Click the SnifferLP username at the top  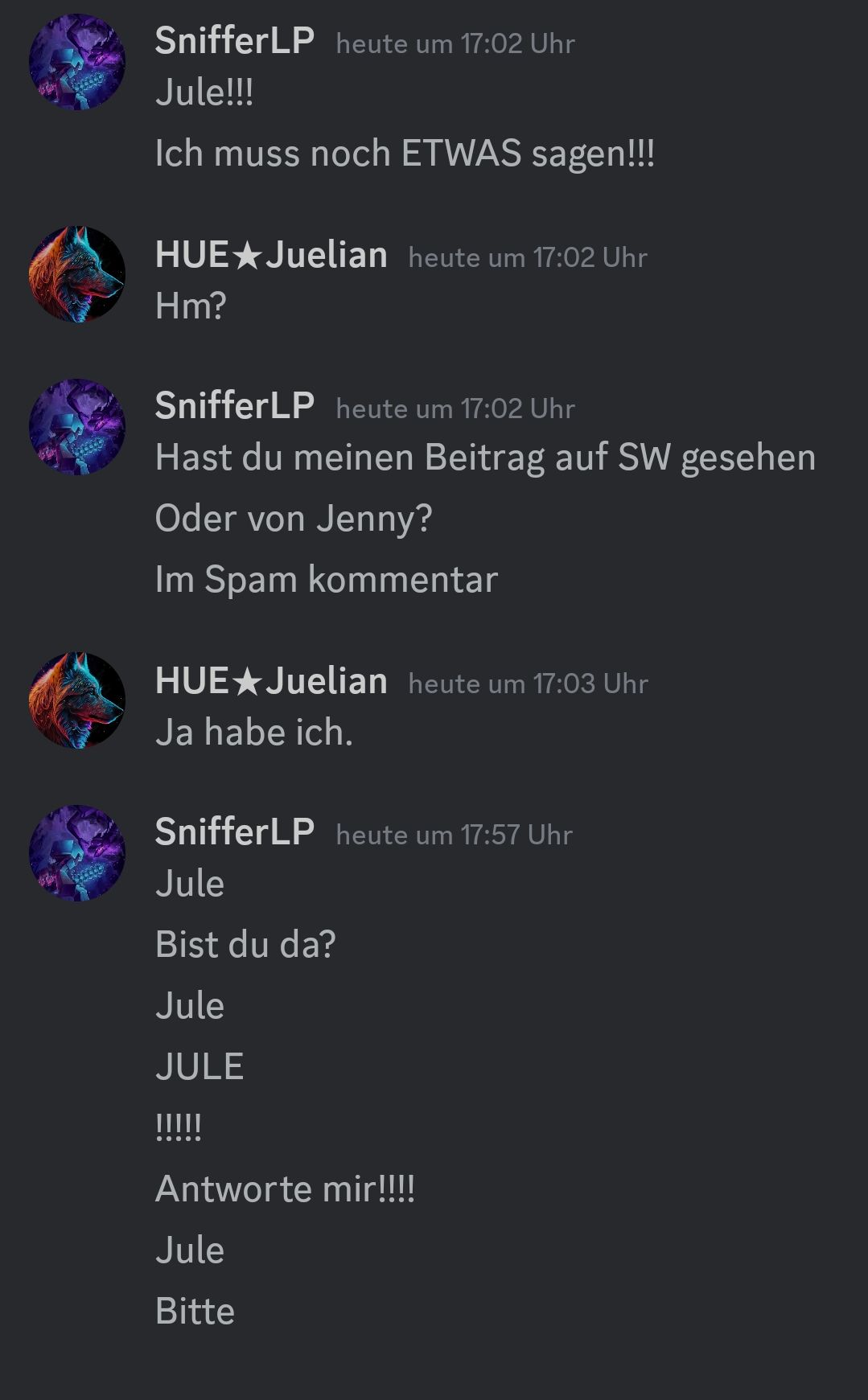[x=234, y=41]
